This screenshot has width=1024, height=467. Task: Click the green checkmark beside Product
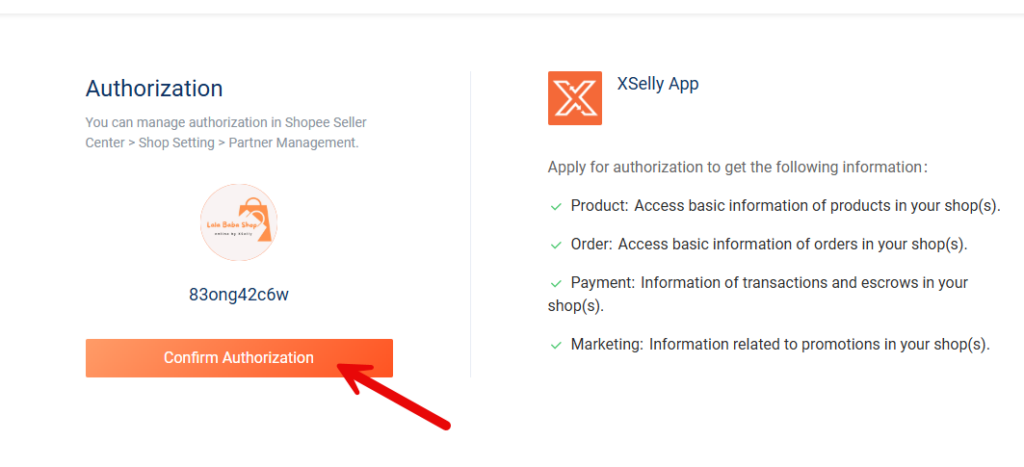pos(556,206)
